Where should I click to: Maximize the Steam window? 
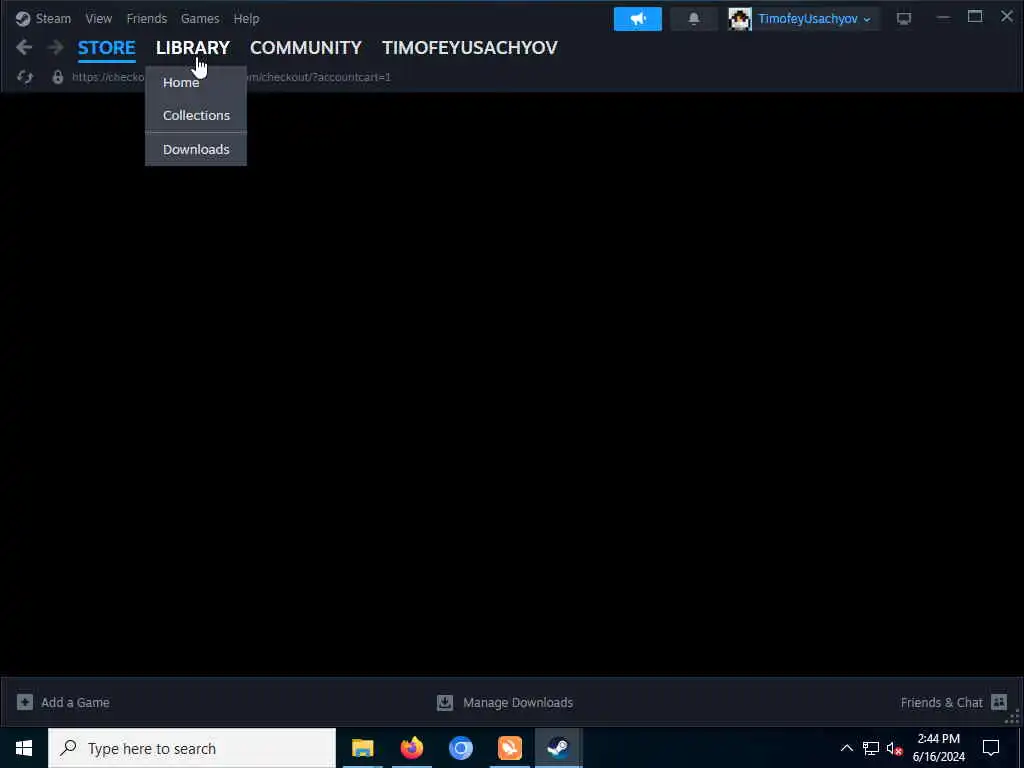(x=975, y=18)
